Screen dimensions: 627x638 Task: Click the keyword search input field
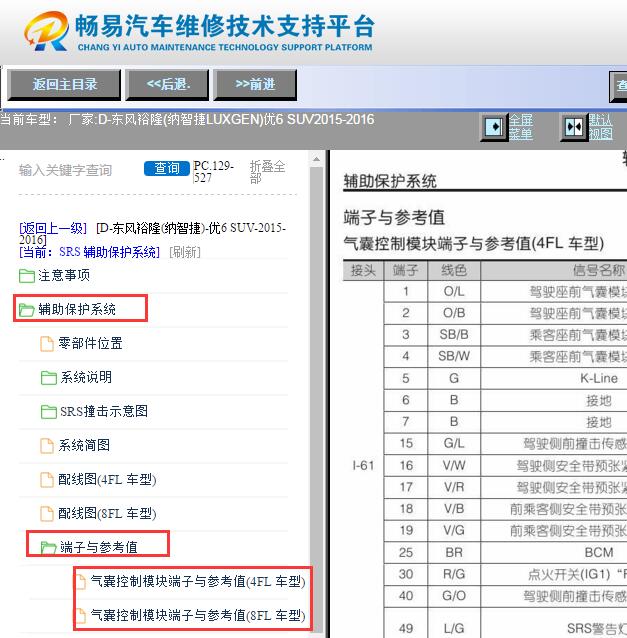tap(79, 170)
